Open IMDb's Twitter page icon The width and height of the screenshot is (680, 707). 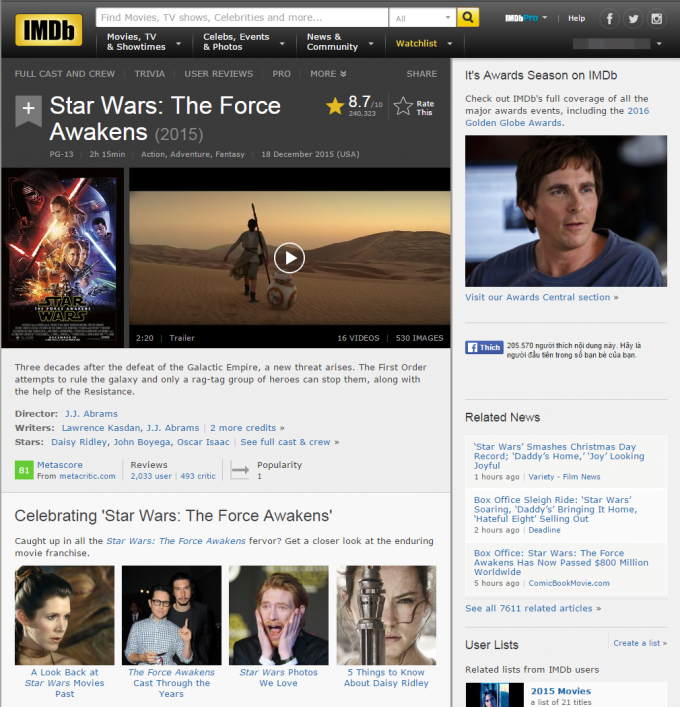coord(633,18)
